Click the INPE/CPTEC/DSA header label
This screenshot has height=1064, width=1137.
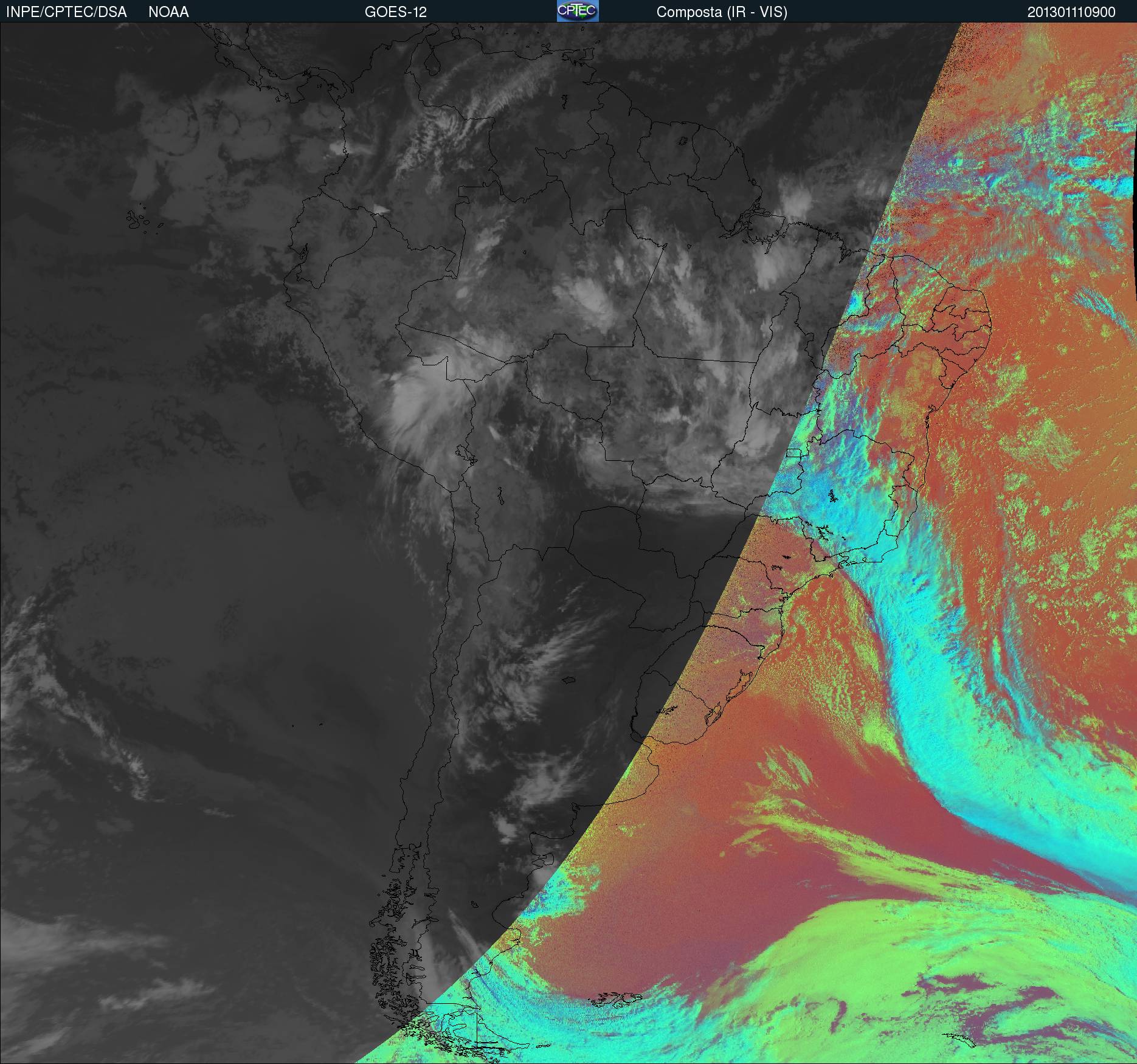(66, 12)
